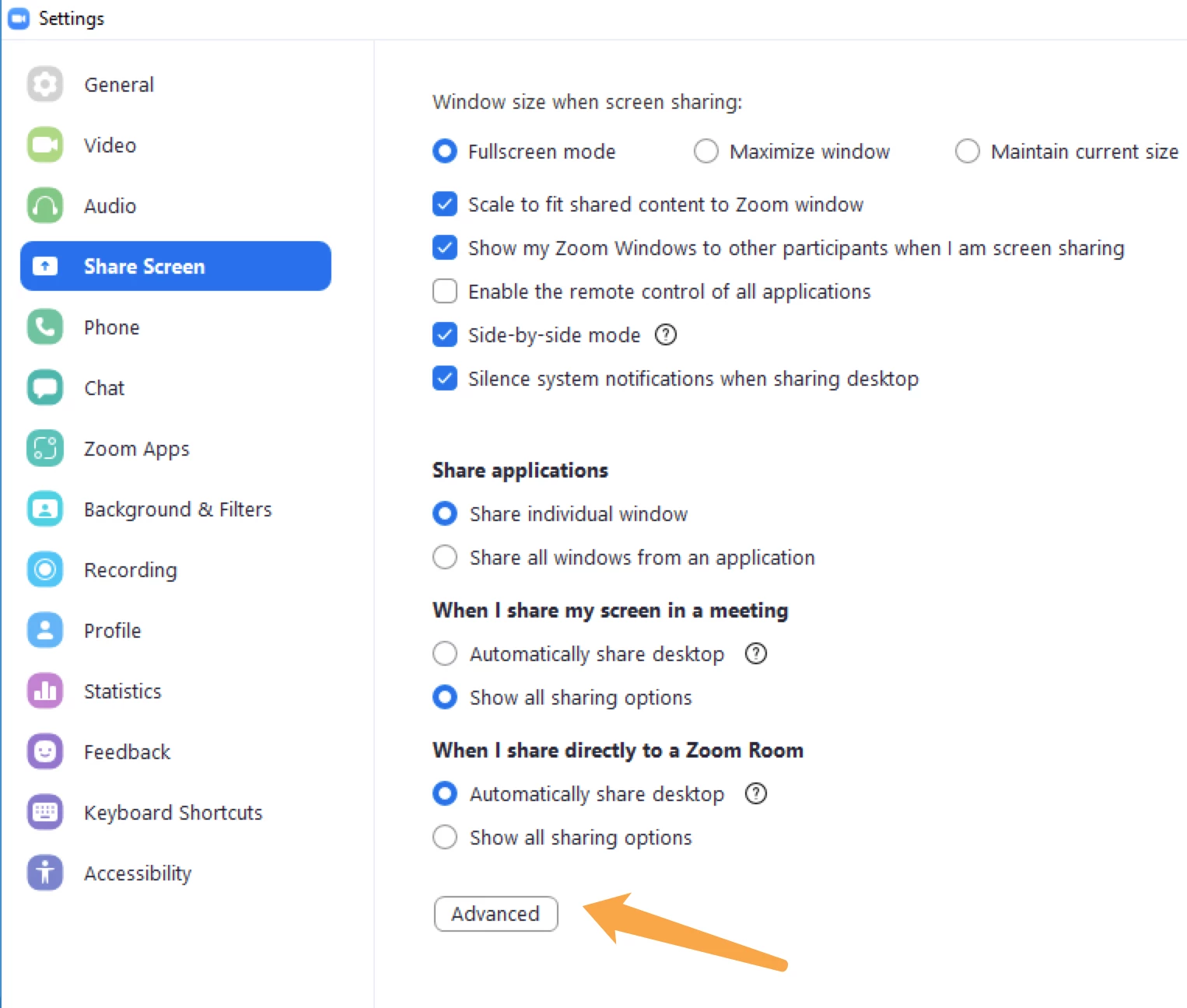Toggle Silence system notifications checkbox

[445, 378]
